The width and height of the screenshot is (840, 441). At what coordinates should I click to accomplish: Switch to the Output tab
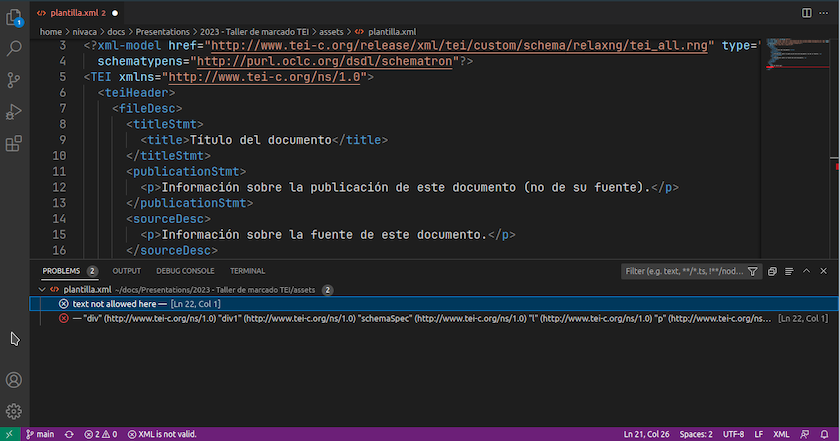[x=126, y=271]
